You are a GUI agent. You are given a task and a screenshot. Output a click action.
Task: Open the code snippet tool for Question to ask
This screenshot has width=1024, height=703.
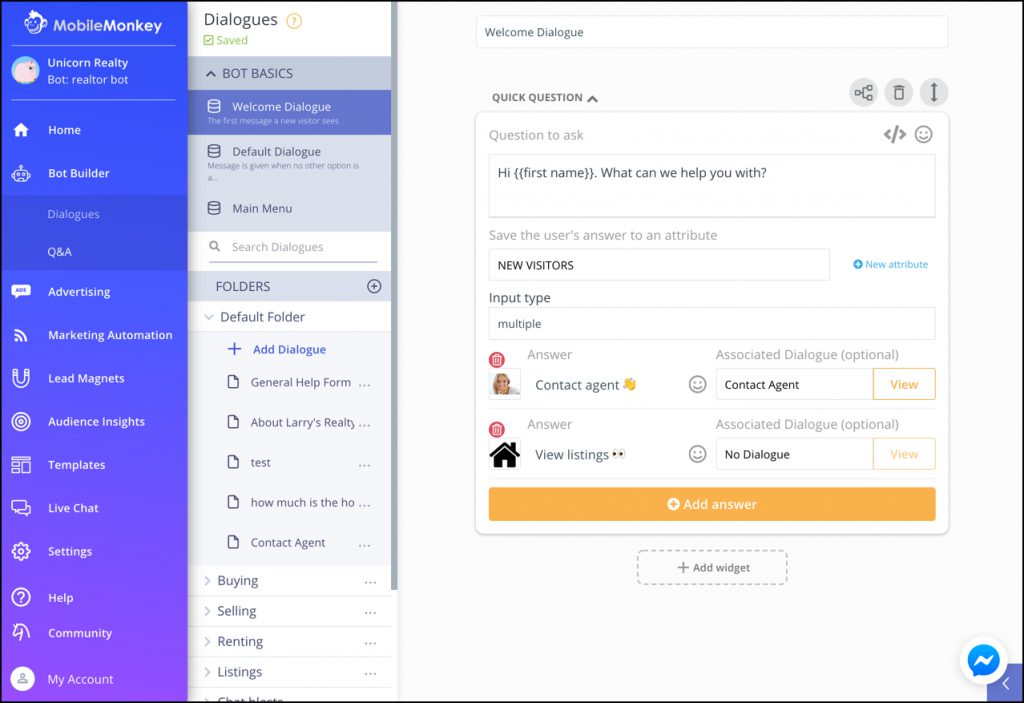[x=895, y=133]
